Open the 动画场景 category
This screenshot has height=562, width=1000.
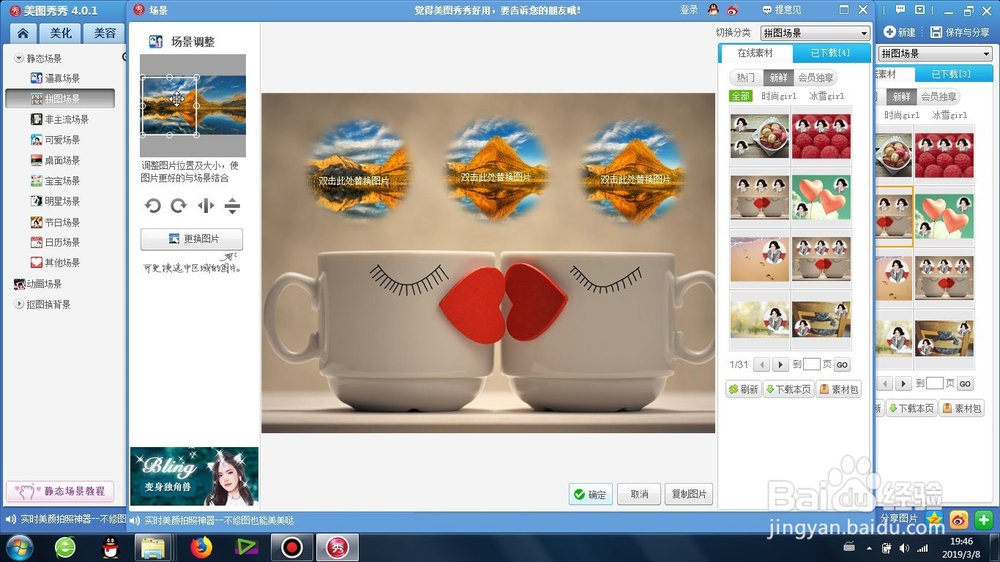click(38, 284)
